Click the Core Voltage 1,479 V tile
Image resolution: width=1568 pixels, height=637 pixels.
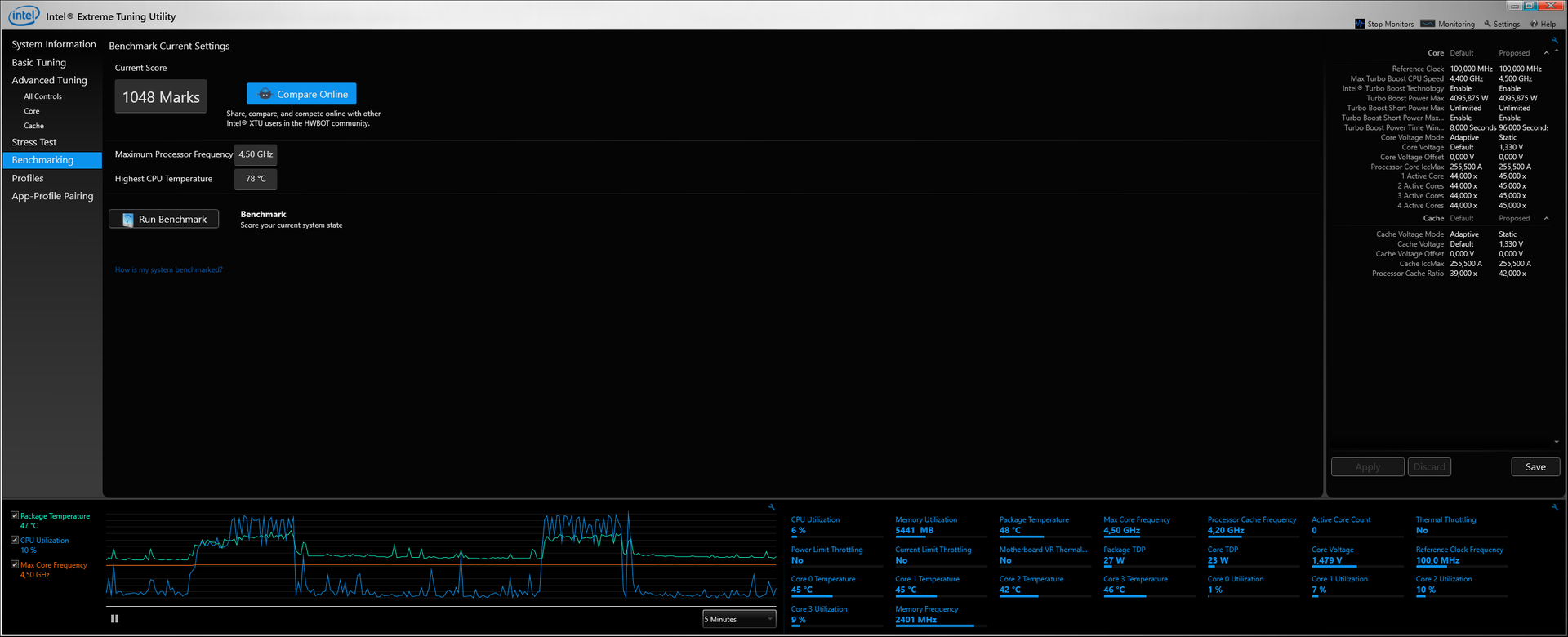click(x=1357, y=555)
